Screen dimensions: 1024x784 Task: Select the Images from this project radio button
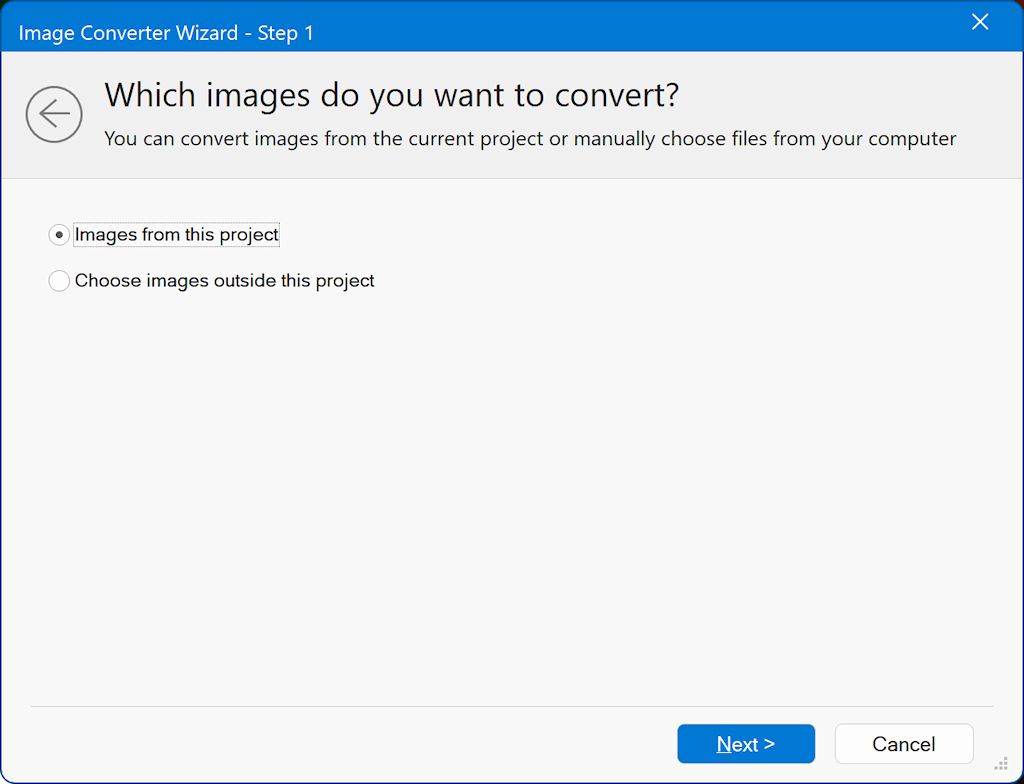pyautogui.click(x=59, y=235)
